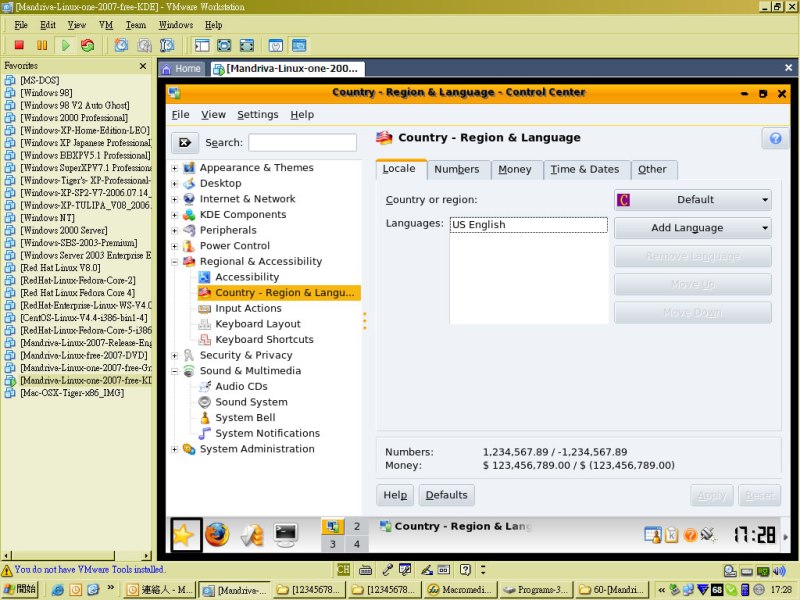
Task: Expand the Appearance & Themes tree node
Action: coord(175,168)
